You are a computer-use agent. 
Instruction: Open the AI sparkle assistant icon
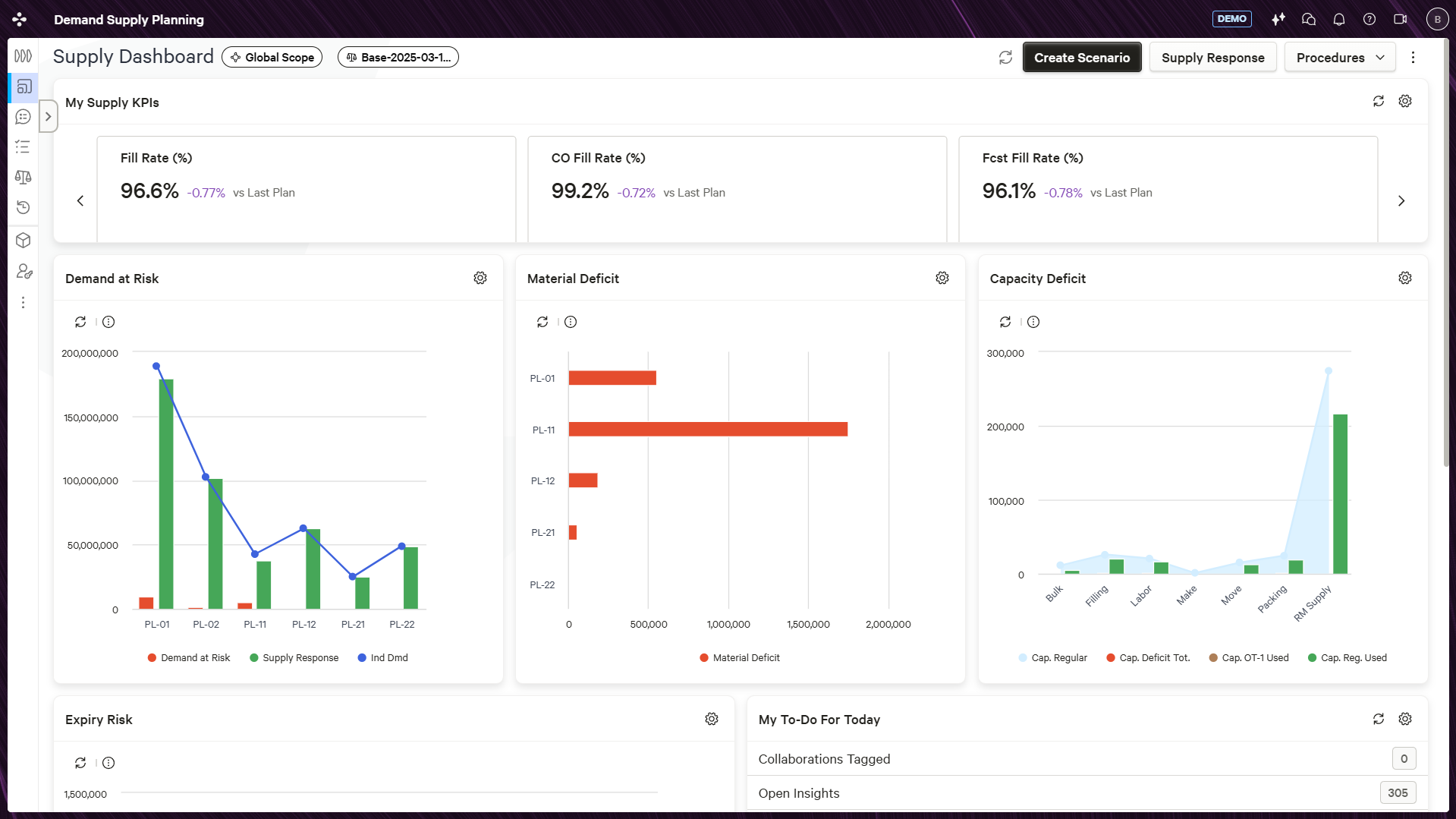click(x=1278, y=19)
